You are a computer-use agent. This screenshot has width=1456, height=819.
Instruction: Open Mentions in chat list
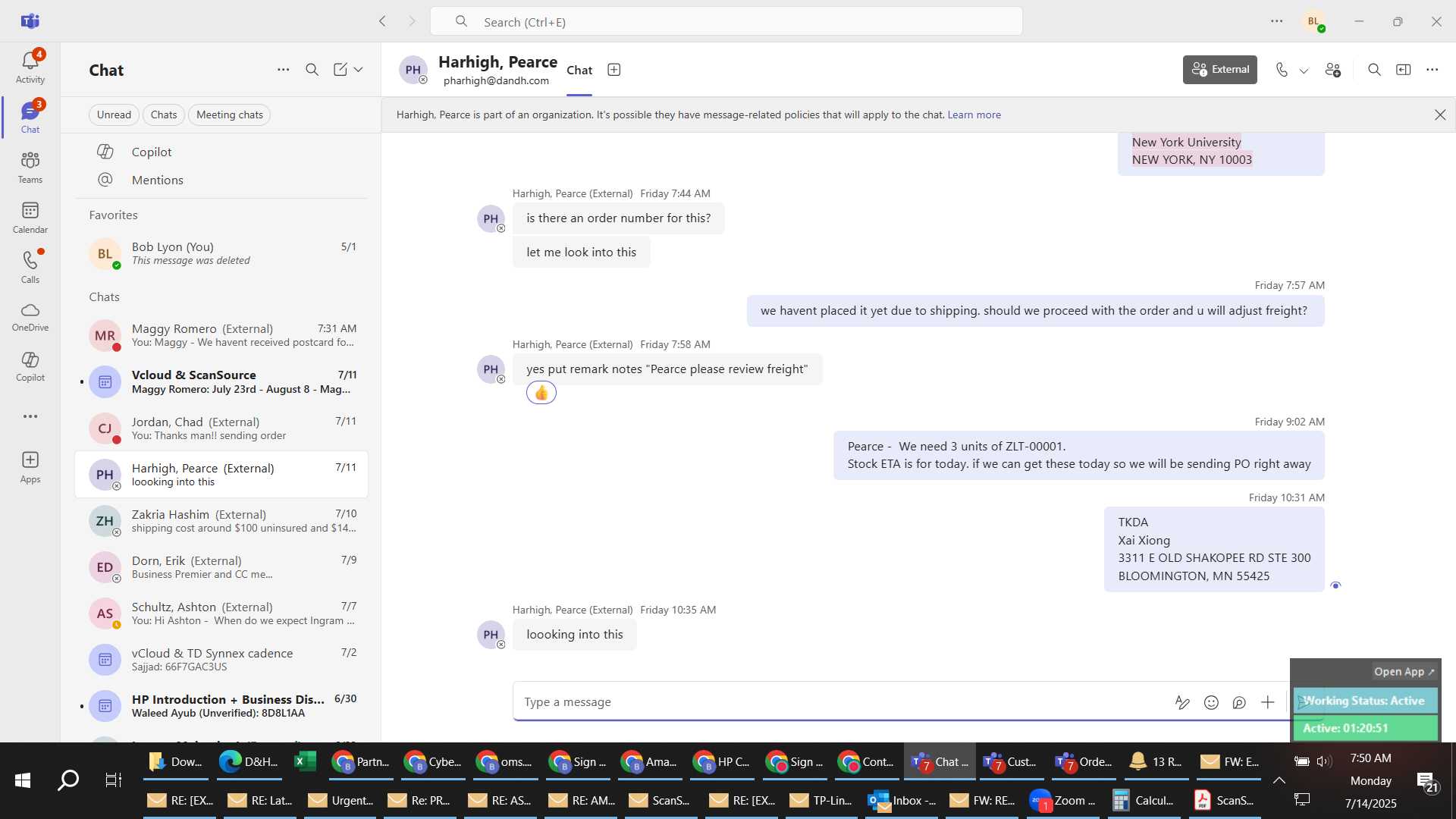click(221, 180)
